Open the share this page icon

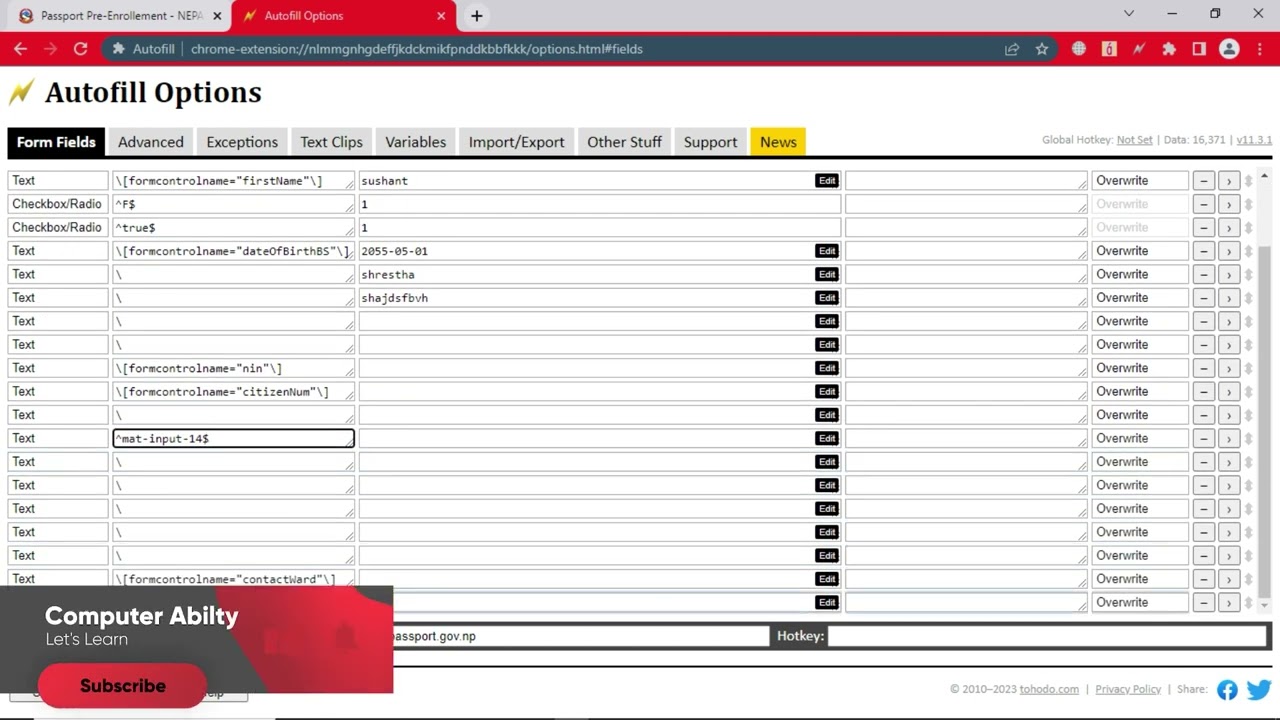(1012, 49)
